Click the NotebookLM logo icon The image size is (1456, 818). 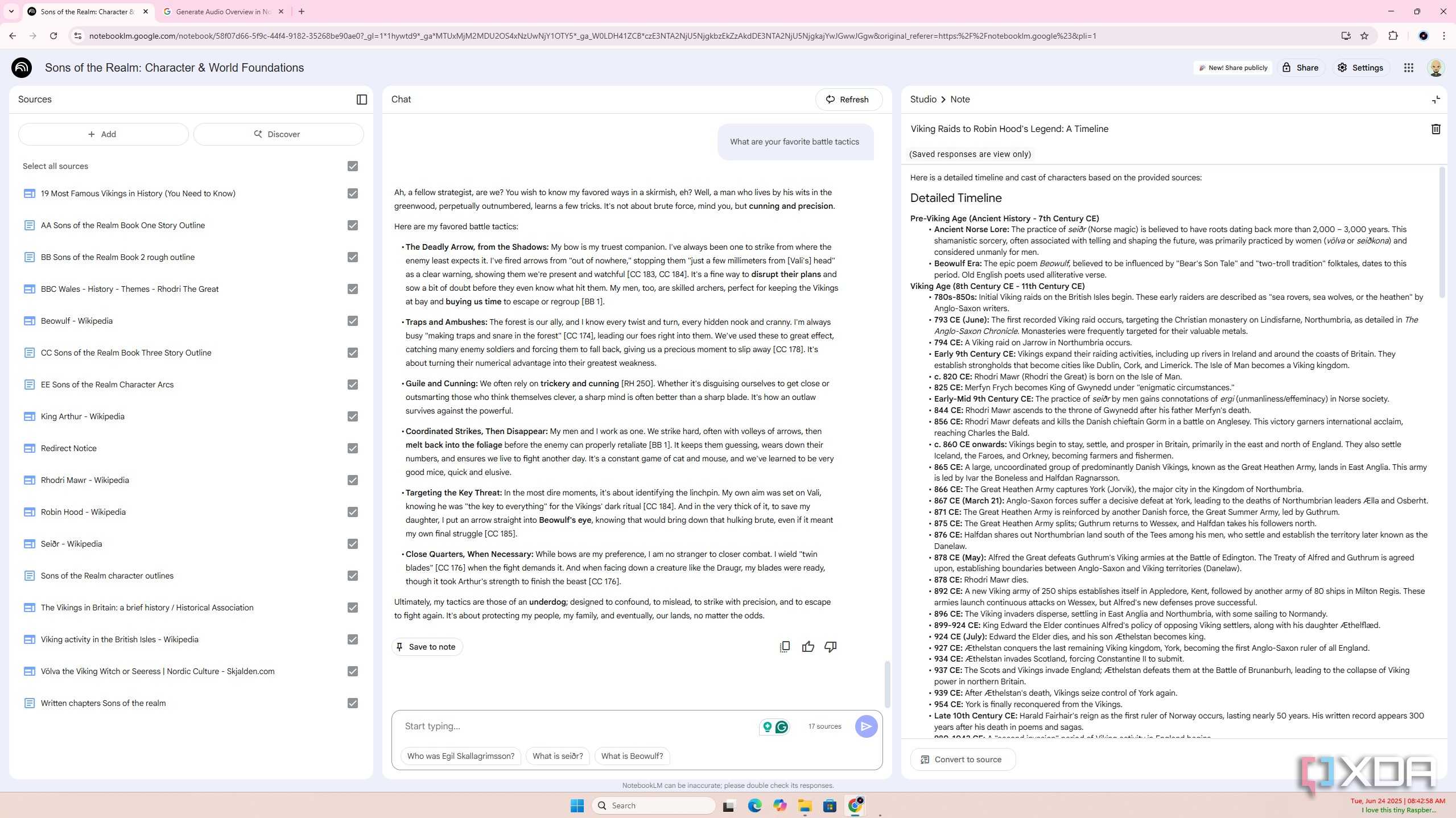click(x=22, y=68)
